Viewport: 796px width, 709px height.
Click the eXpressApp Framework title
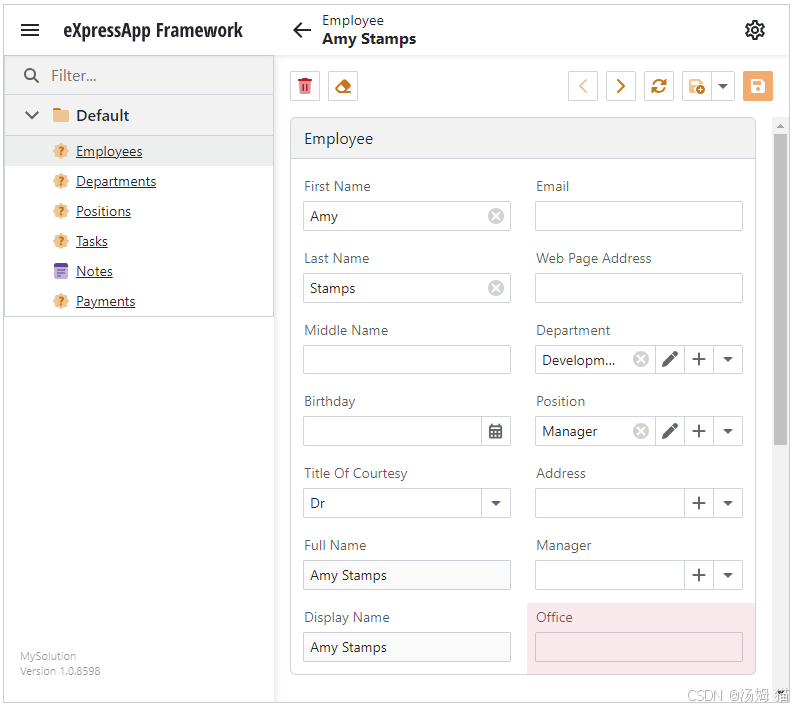click(153, 30)
